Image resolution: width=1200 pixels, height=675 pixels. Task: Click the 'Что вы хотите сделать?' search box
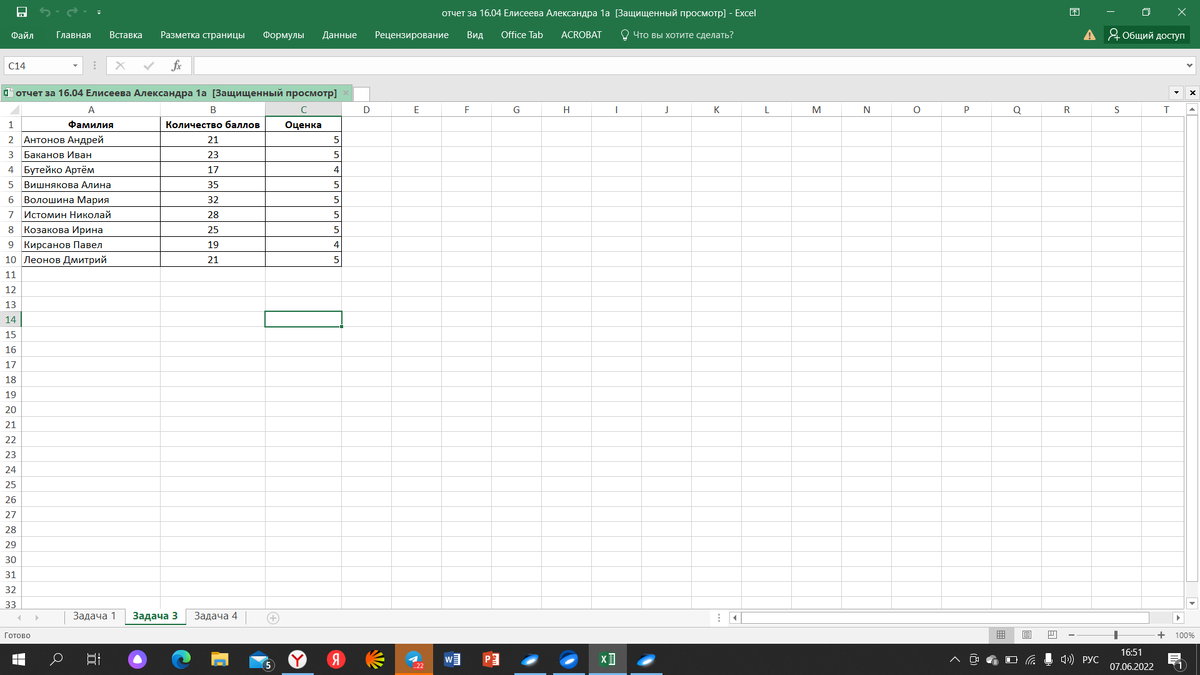tap(677, 35)
